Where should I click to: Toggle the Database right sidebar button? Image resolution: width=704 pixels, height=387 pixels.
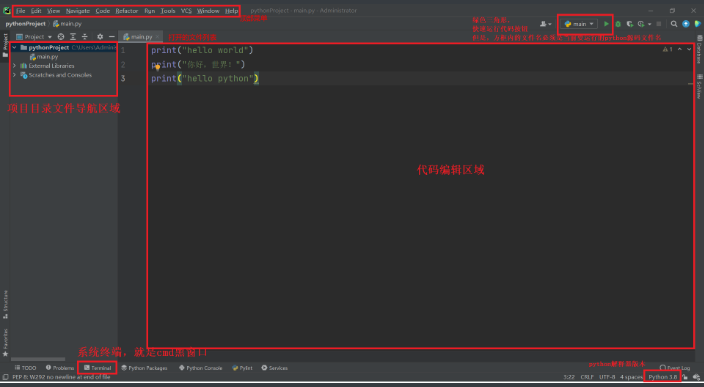pos(700,49)
